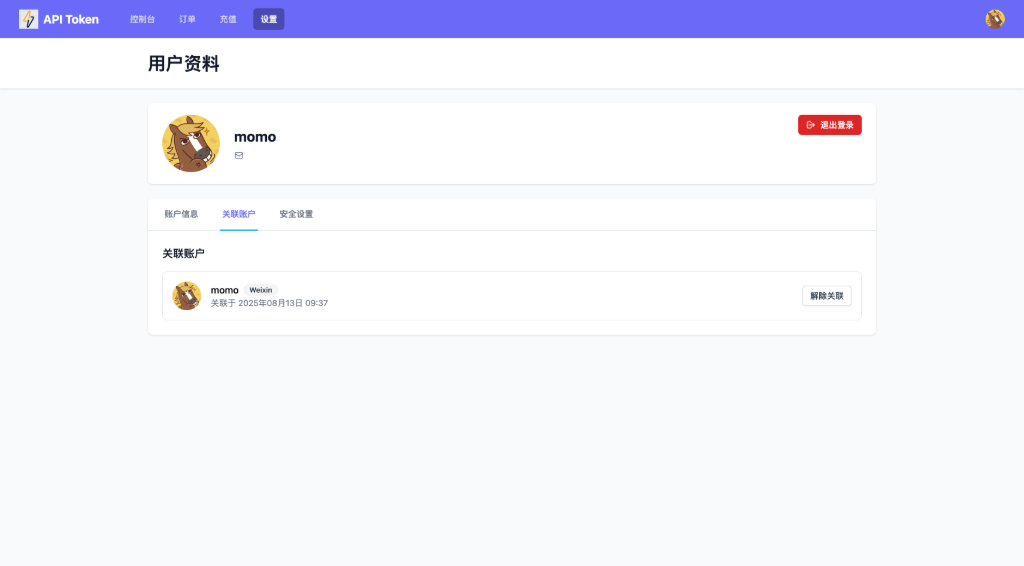
Task: Click the momo name in the linked account row
Action: [224, 290]
